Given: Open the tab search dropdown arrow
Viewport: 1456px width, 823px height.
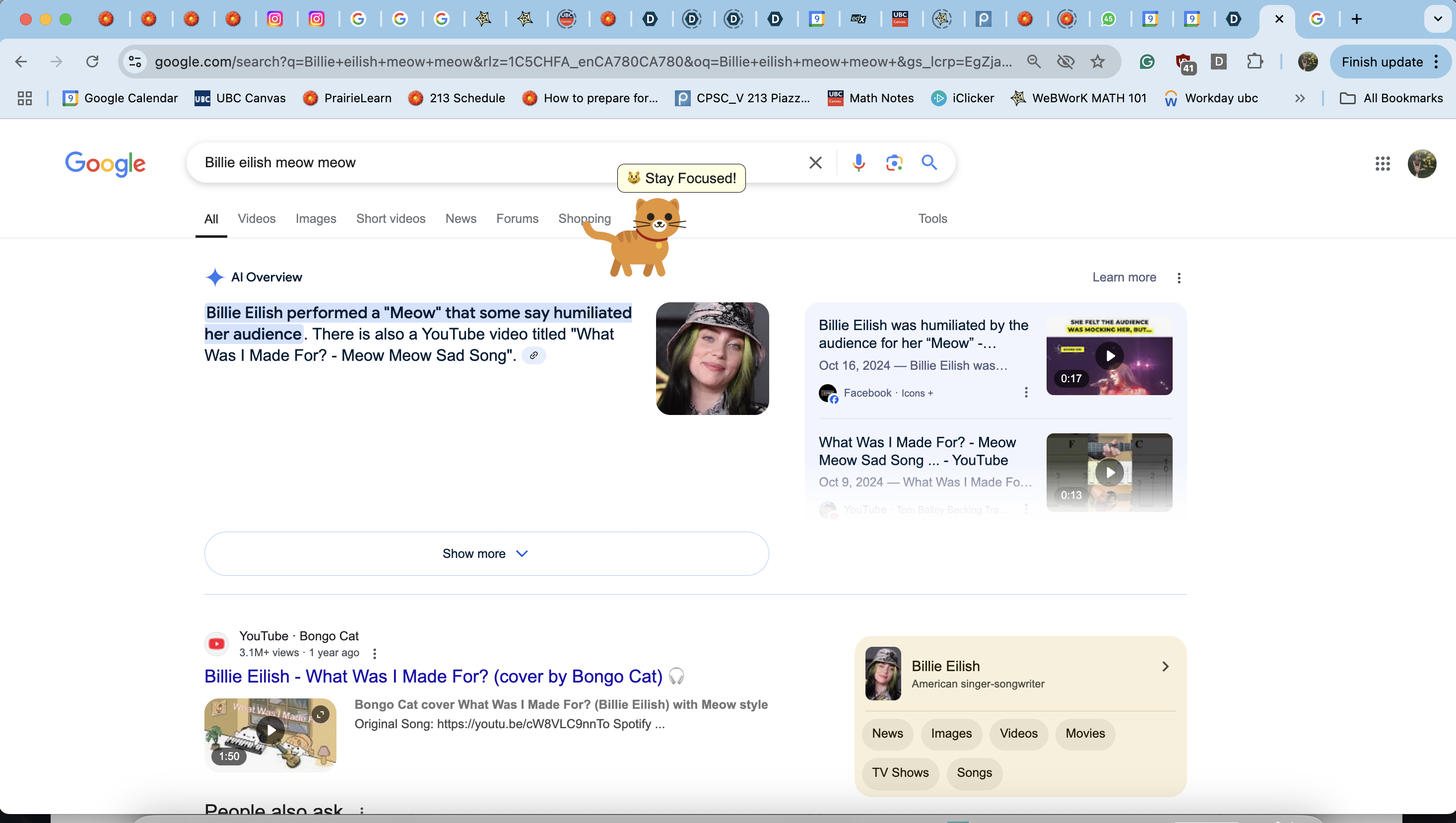Looking at the screenshot, I should coord(1437,19).
